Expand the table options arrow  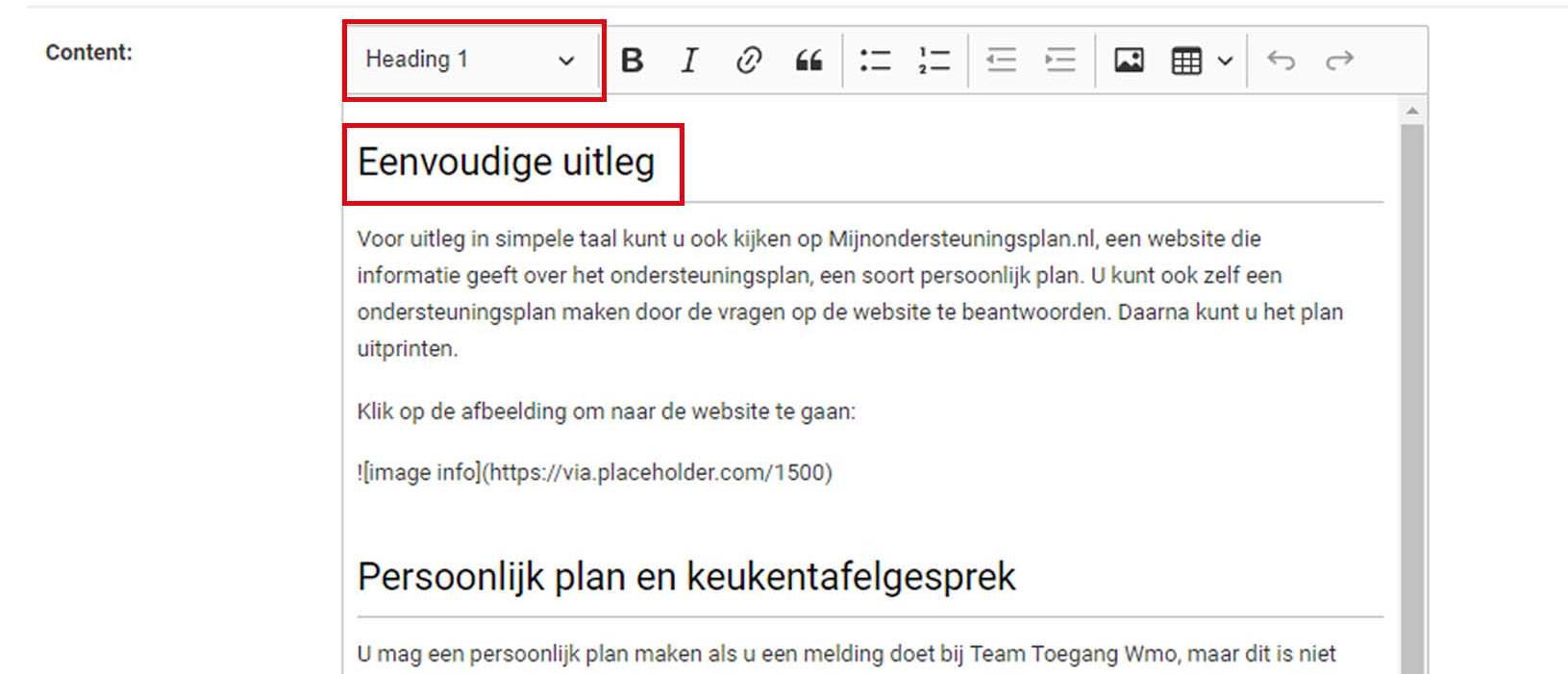1225,61
